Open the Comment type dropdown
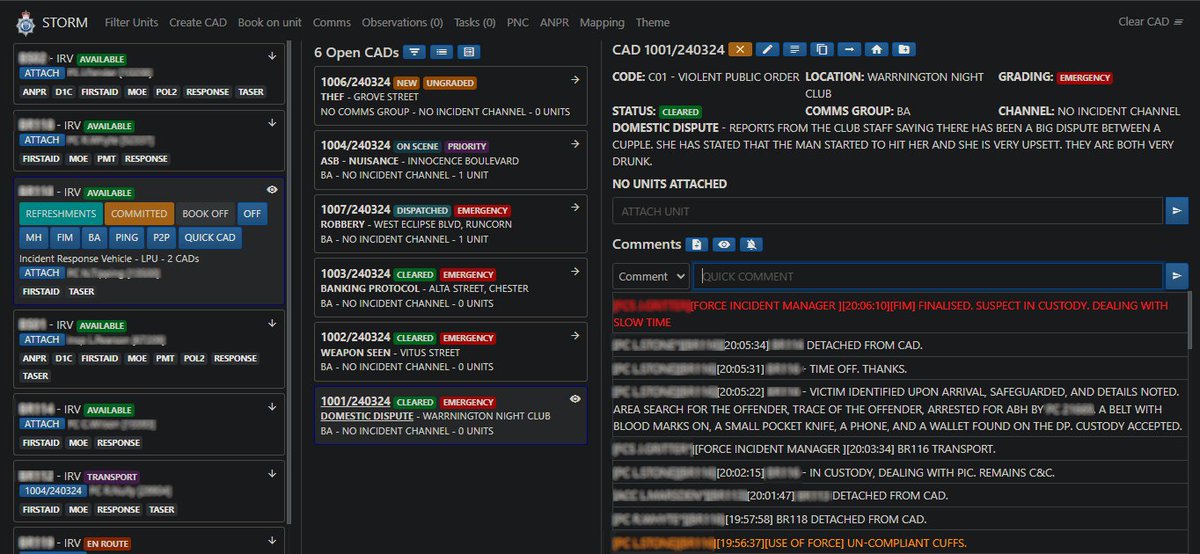The image size is (1200, 554). click(x=651, y=276)
